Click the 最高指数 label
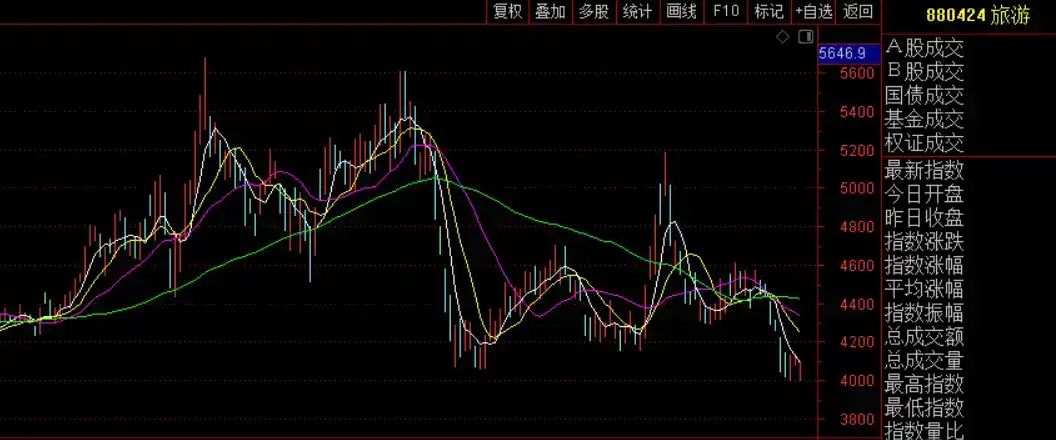The image size is (1056, 440). 924,384
